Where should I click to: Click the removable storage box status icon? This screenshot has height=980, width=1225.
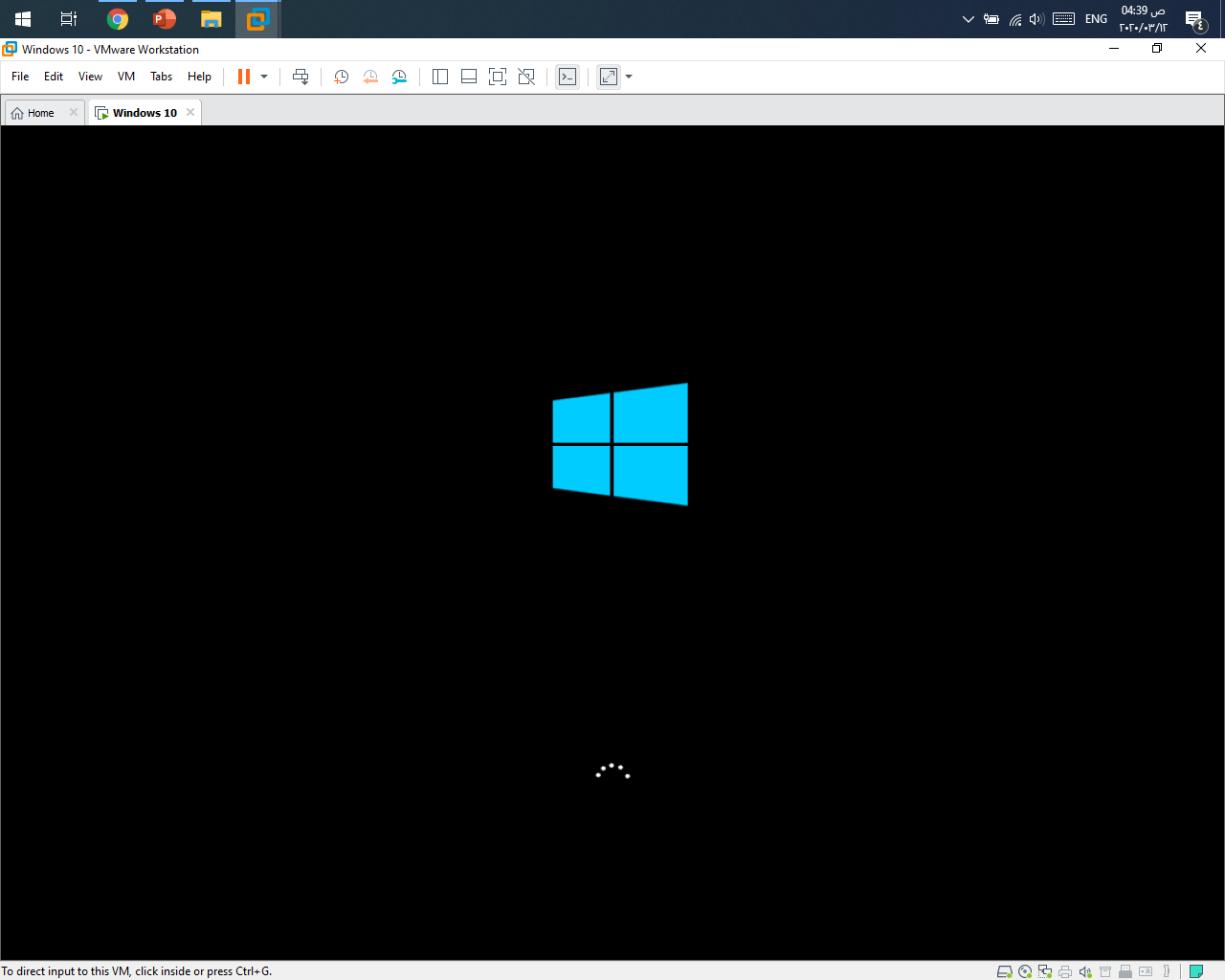point(1105,971)
